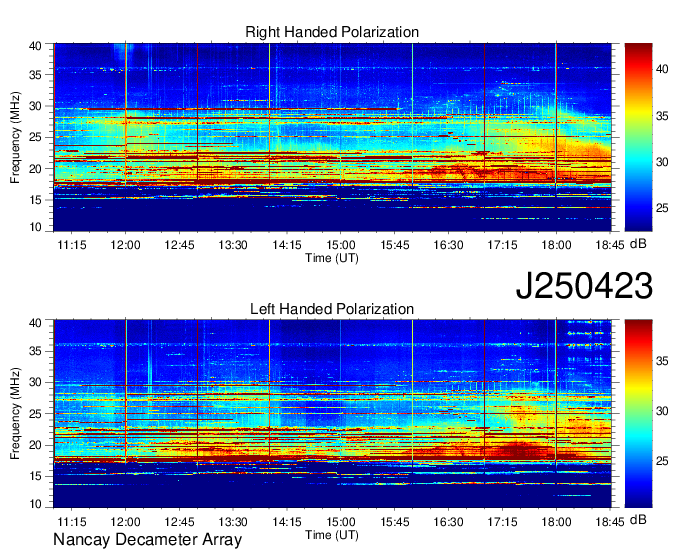
Task: Click 12:00 tick on Right Handed time axis
Action: click(x=125, y=245)
